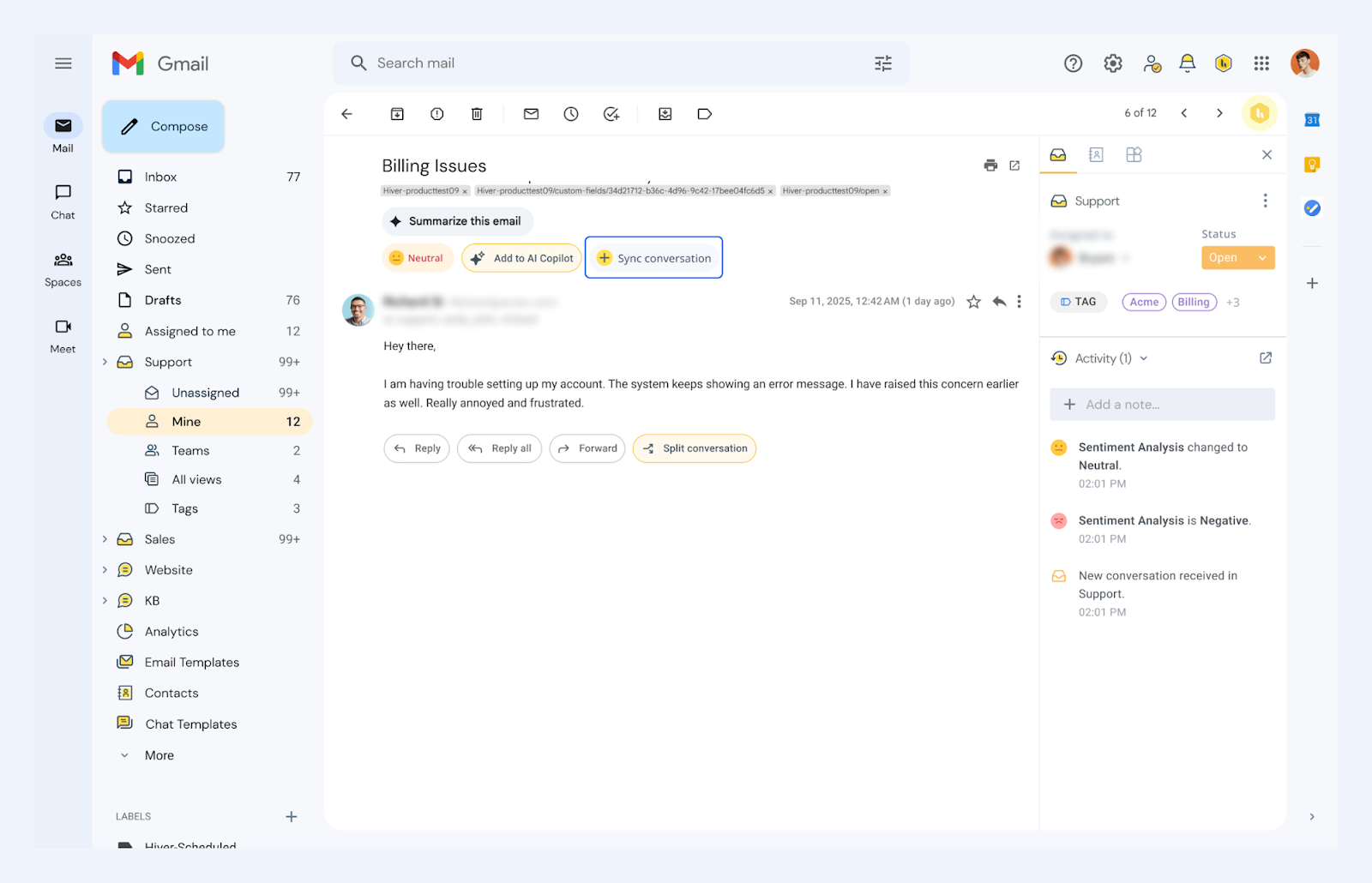Open Support panel more options menu
Viewport: 1372px width, 883px height.
tap(1265, 201)
